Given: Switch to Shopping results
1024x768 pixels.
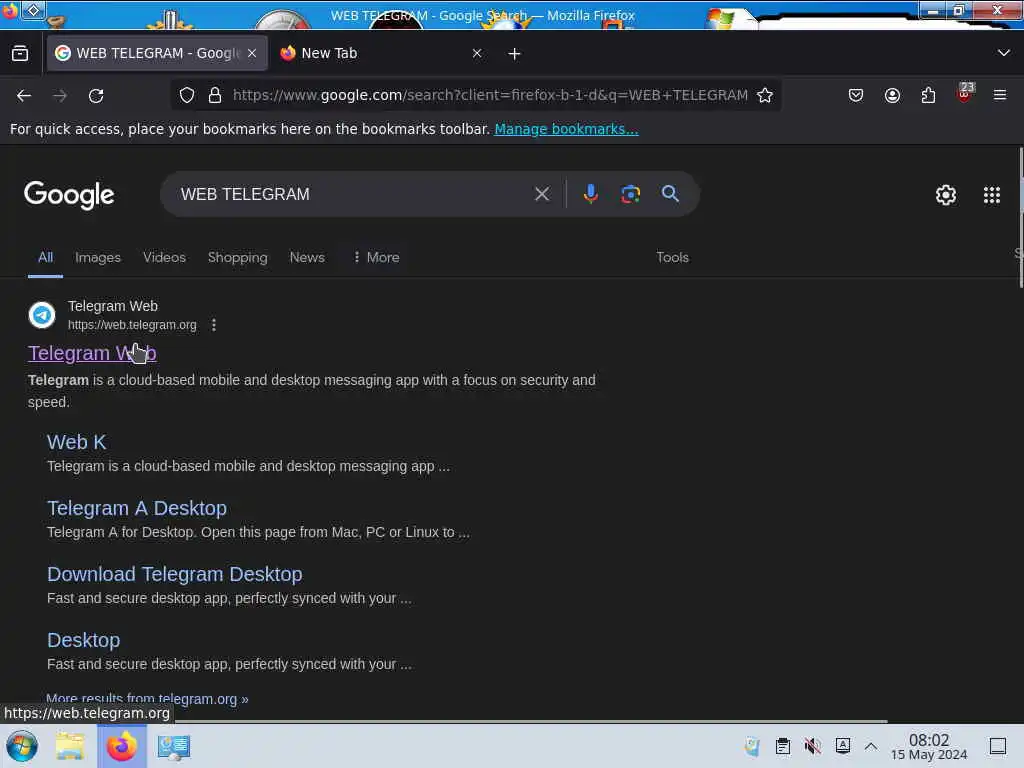Looking at the screenshot, I should (x=238, y=257).
